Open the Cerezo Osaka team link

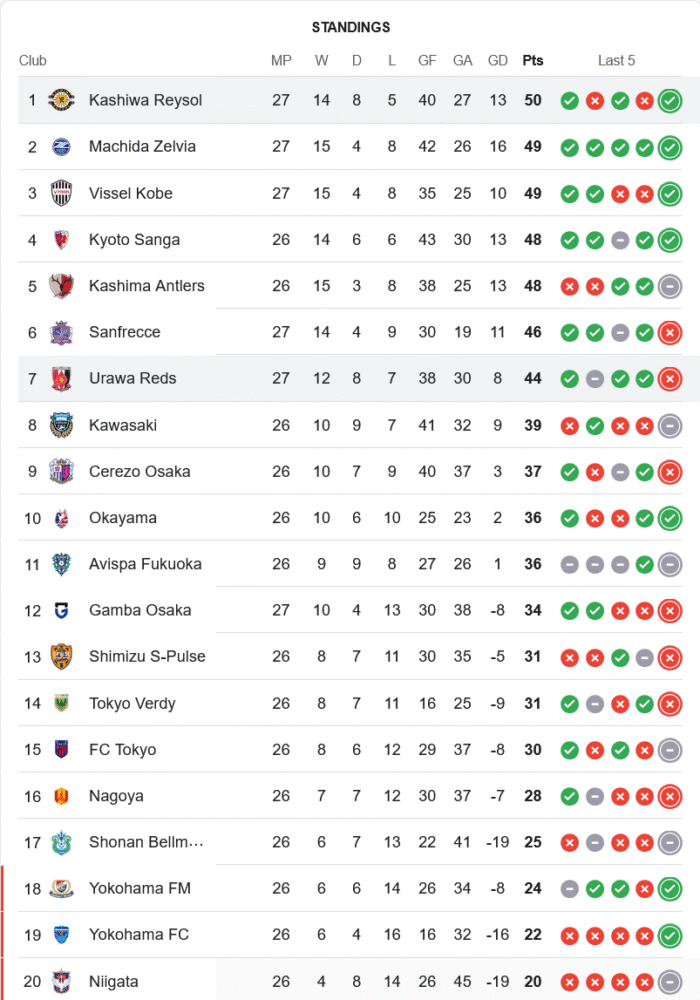coord(139,471)
